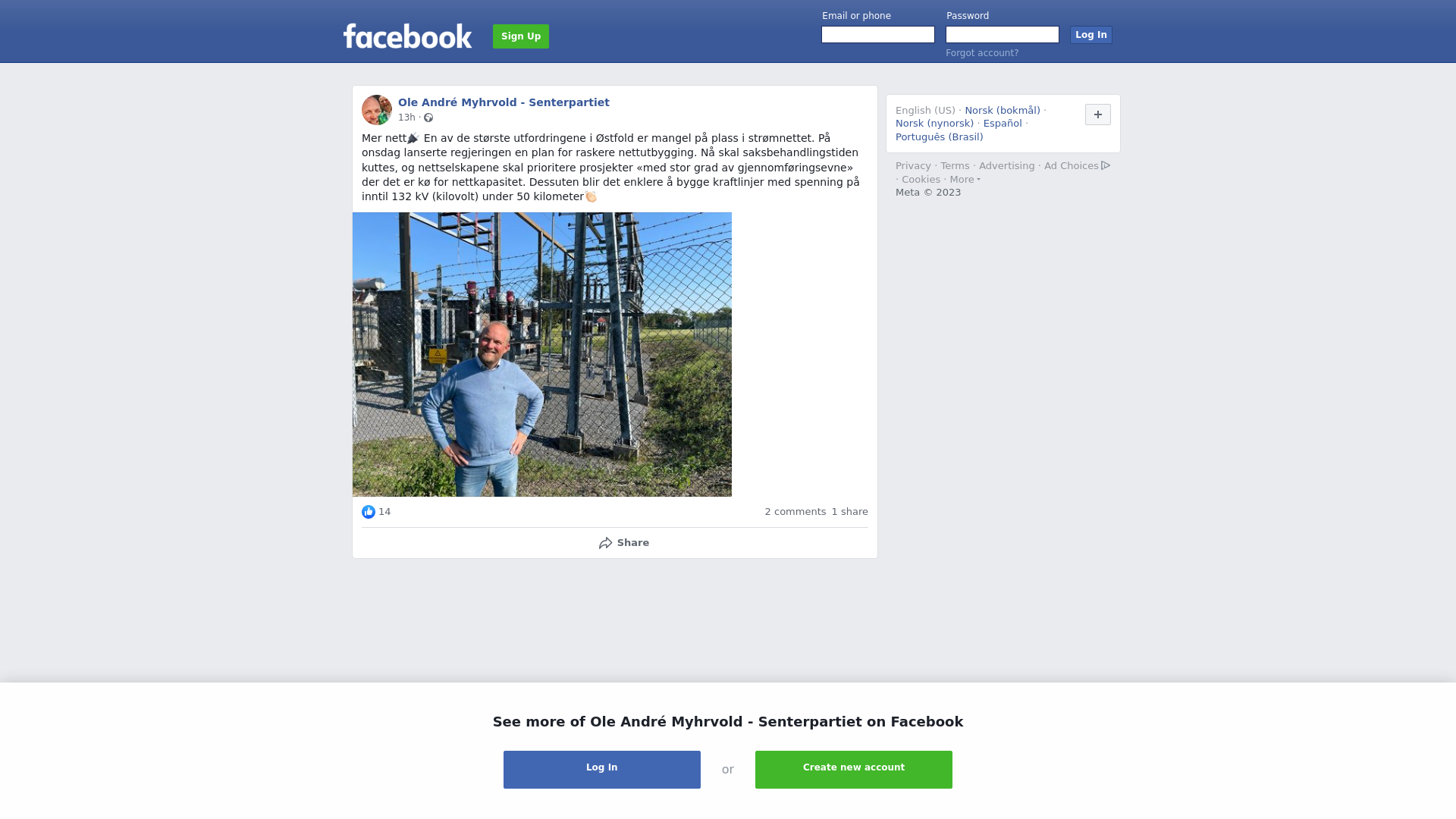Open the Forgot account link
This screenshot has width=1456, height=819.
pos(982,53)
